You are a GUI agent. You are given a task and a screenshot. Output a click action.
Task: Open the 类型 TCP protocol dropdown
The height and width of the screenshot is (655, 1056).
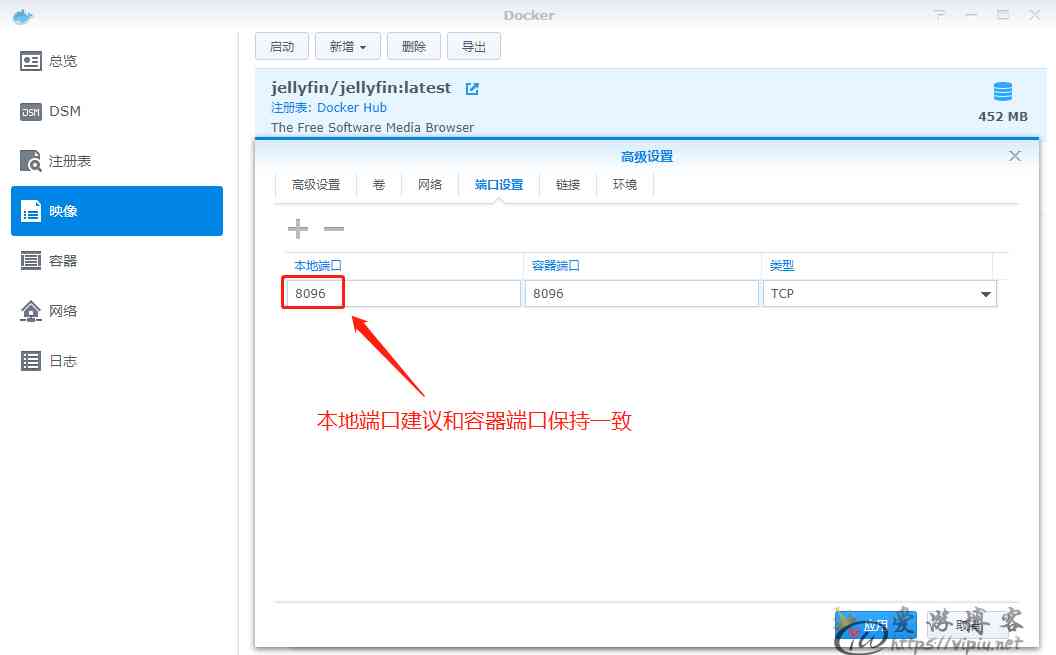click(880, 294)
